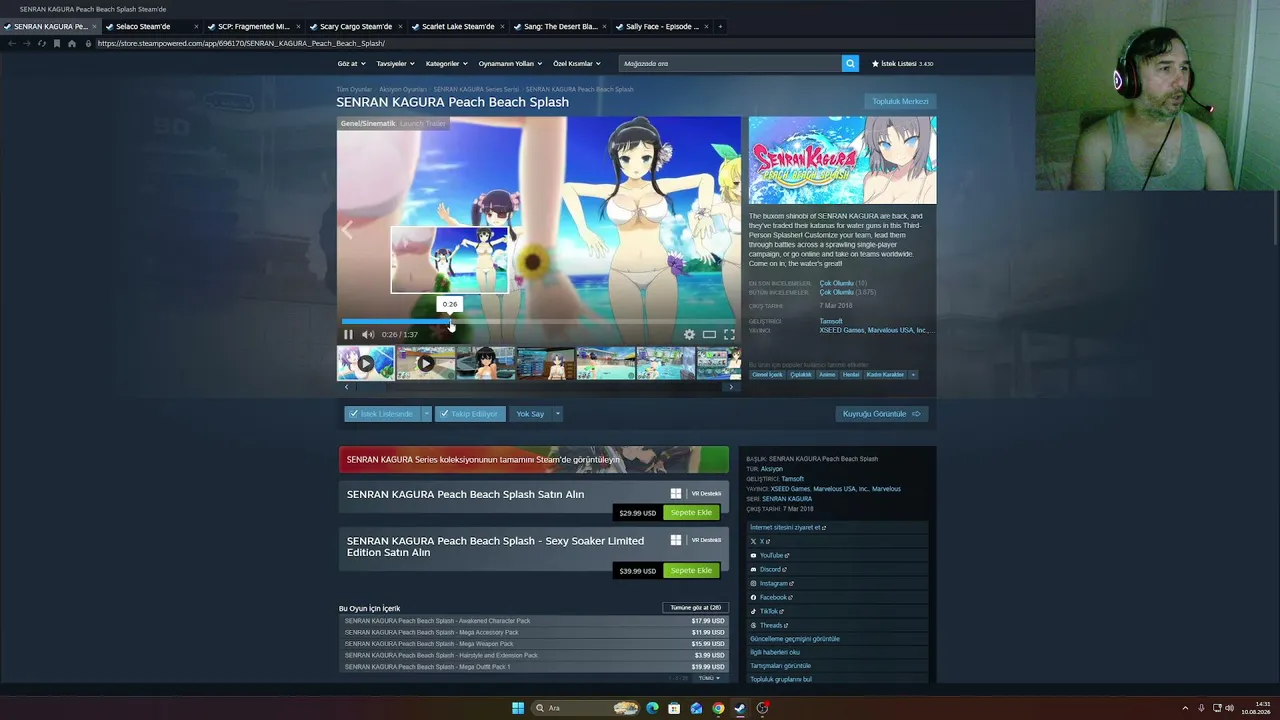This screenshot has width=1280, height=720.
Task: Open Microsoft Edge from the taskbar
Action: coord(652,708)
